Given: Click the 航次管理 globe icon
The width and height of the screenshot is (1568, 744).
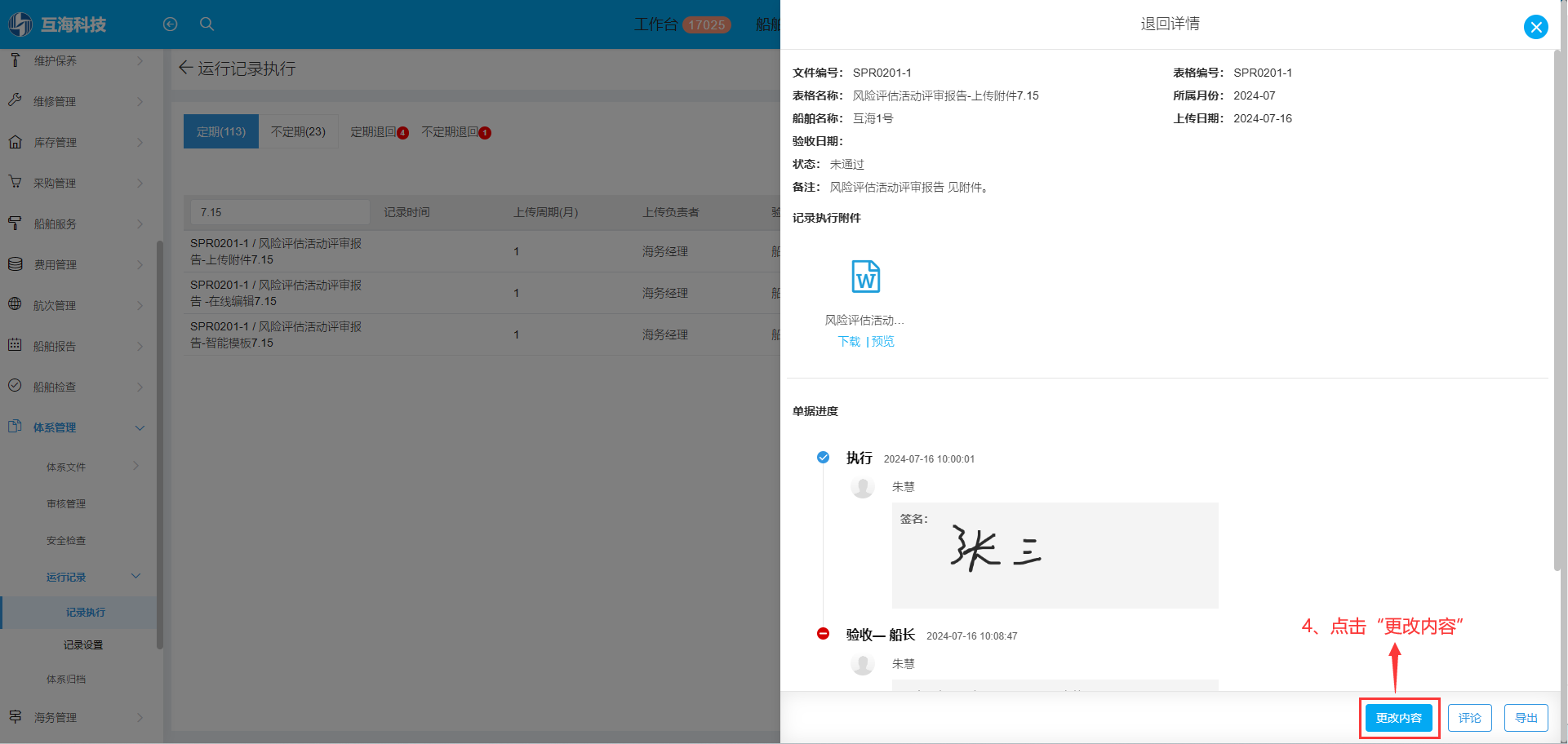Looking at the screenshot, I should [15, 304].
